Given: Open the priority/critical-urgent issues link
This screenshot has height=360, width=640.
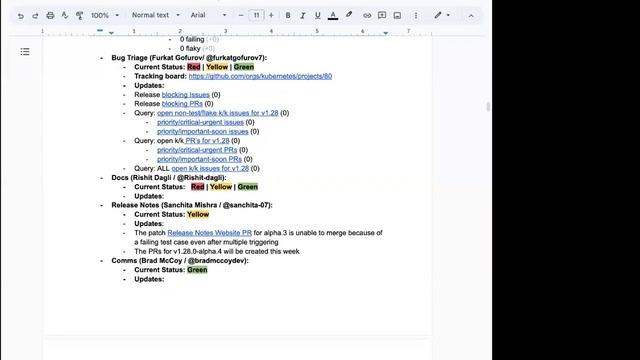Looking at the screenshot, I should (200, 122).
